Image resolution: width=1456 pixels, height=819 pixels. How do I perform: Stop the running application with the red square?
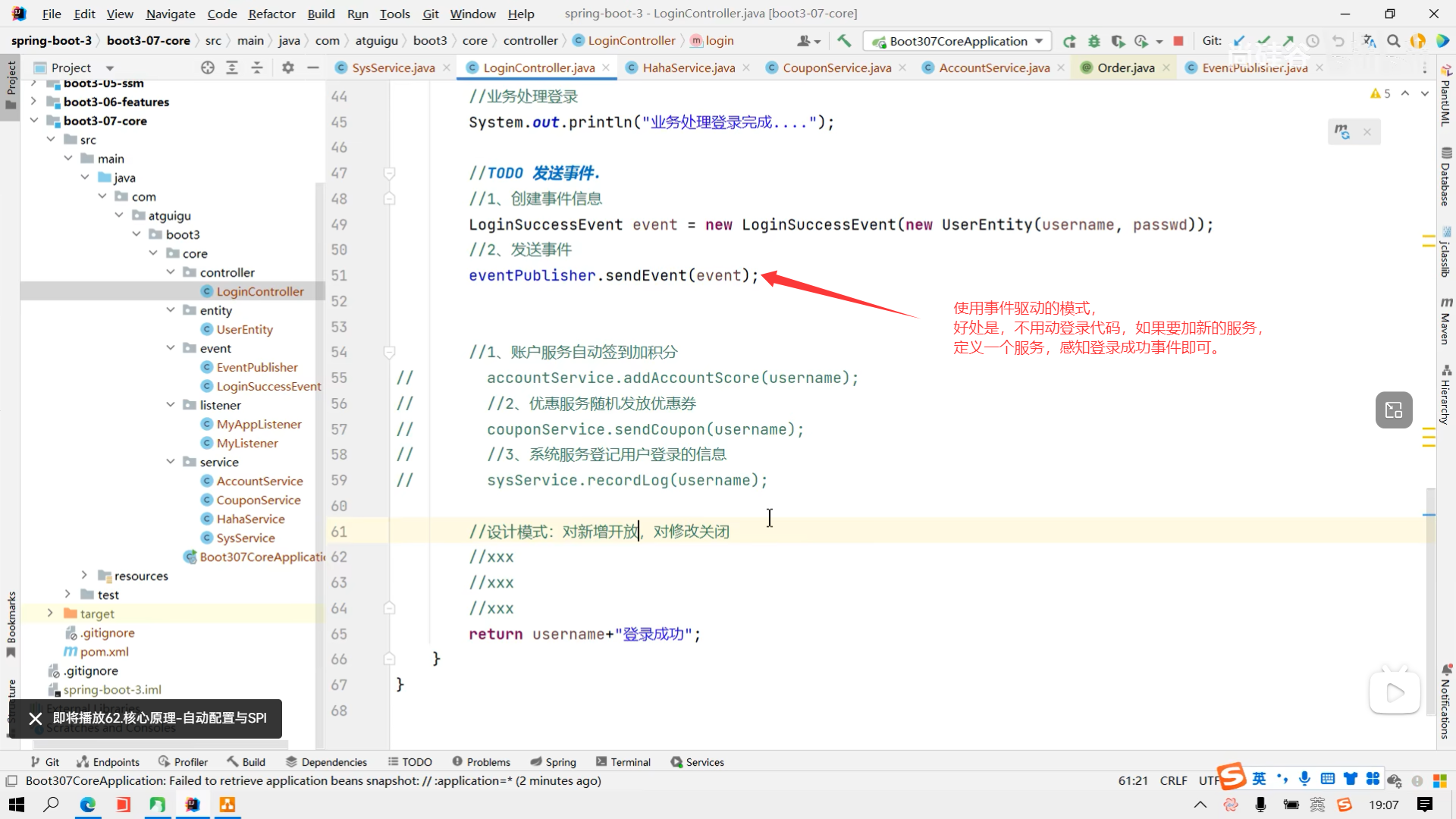point(1178,41)
